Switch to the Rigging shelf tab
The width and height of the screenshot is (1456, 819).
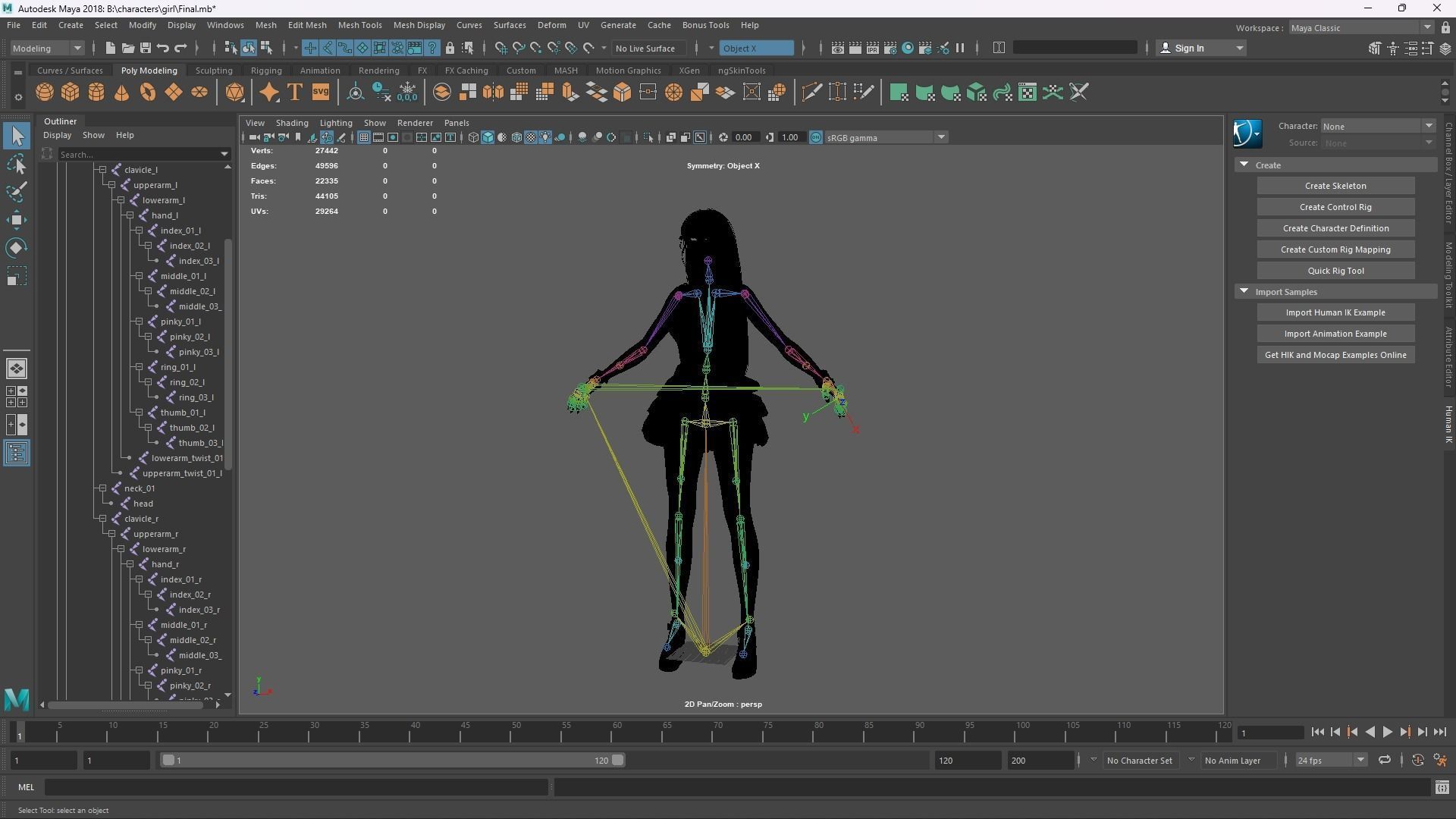coord(266,71)
